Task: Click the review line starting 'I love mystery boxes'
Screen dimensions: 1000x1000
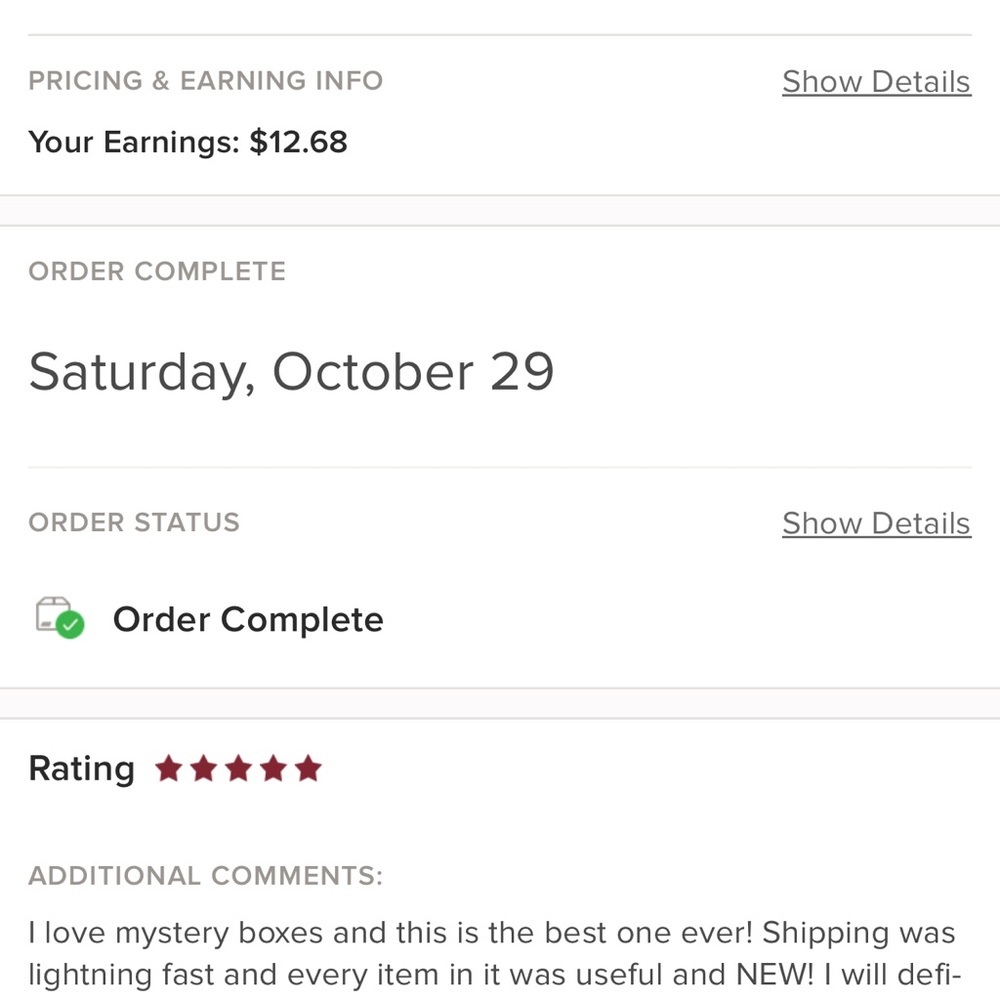Action: point(491,933)
